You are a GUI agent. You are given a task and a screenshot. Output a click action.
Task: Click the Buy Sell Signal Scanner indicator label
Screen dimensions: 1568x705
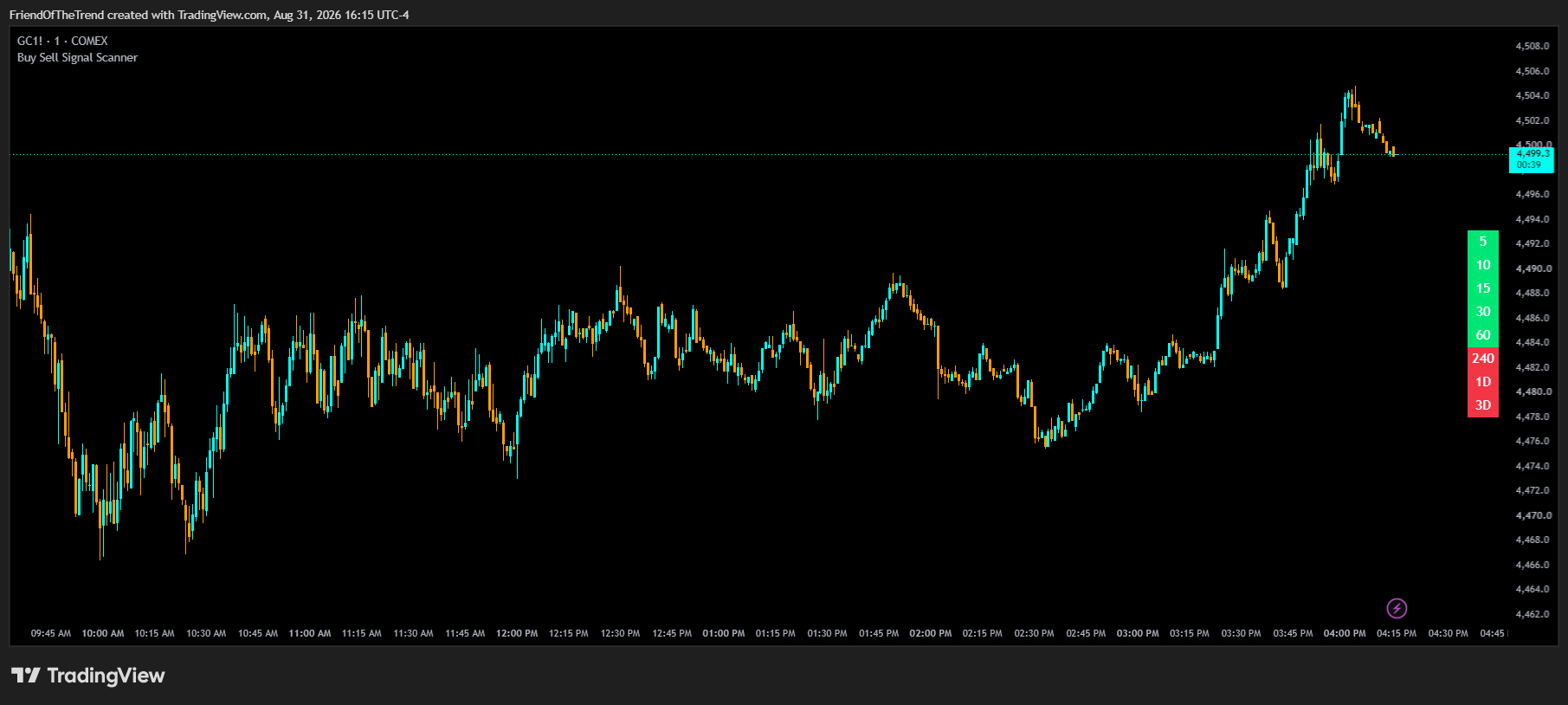coord(77,57)
